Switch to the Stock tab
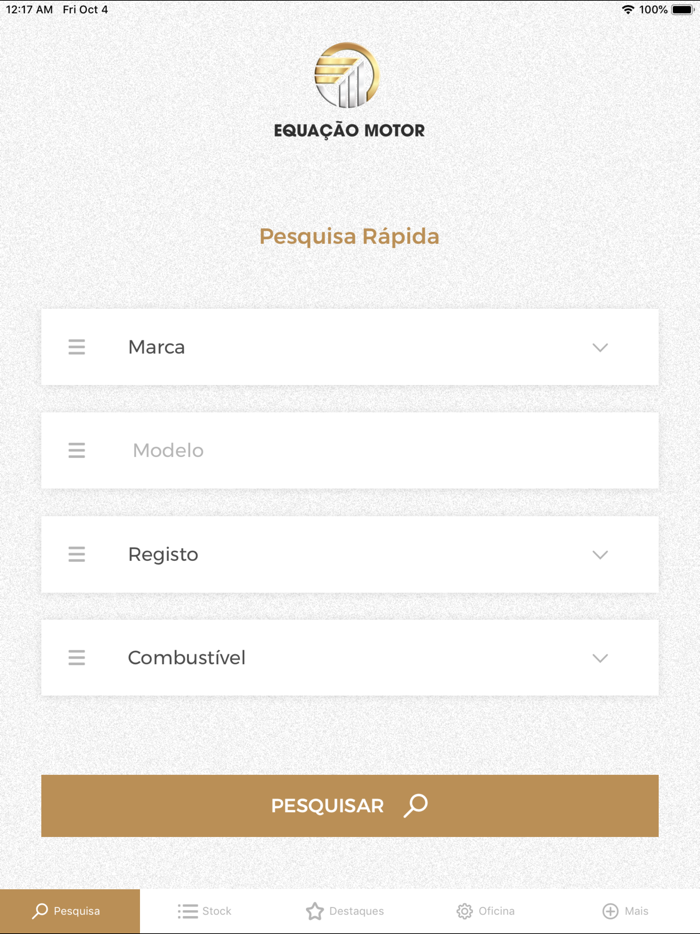Viewport: 700px width, 934px height. [204, 911]
